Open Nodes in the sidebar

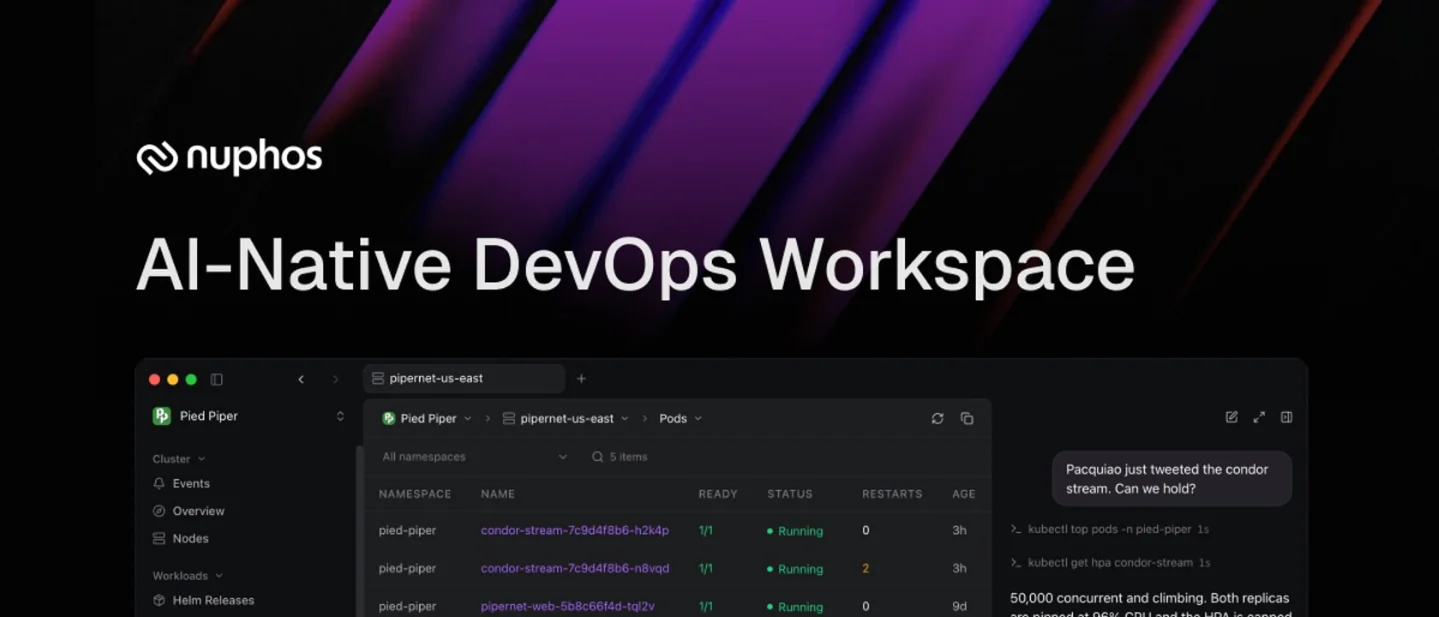[x=190, y=539]
